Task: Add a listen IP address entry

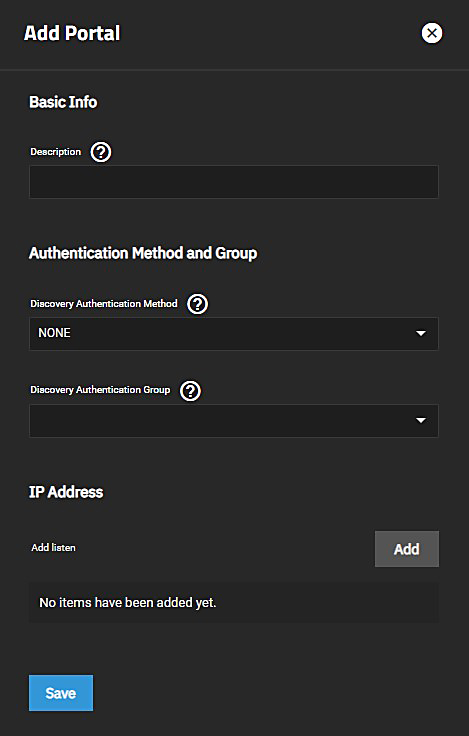Action: coord(407,549)
